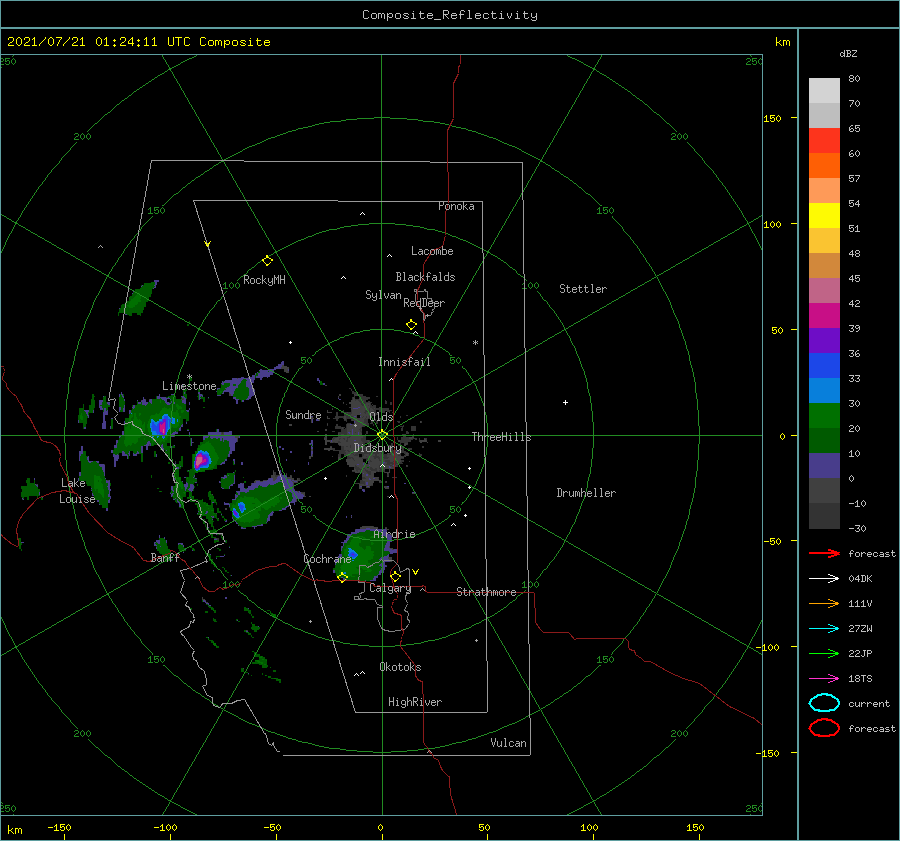900x841 pixels.
Task: Select the purple 10 dBZ swatch
Action: coord(824,465)
